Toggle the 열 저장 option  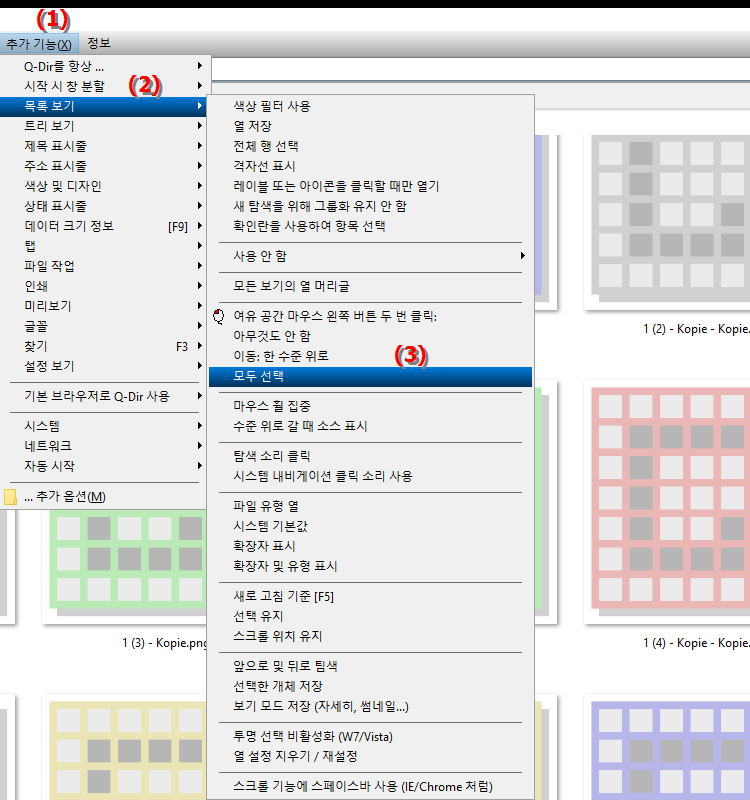370,126
